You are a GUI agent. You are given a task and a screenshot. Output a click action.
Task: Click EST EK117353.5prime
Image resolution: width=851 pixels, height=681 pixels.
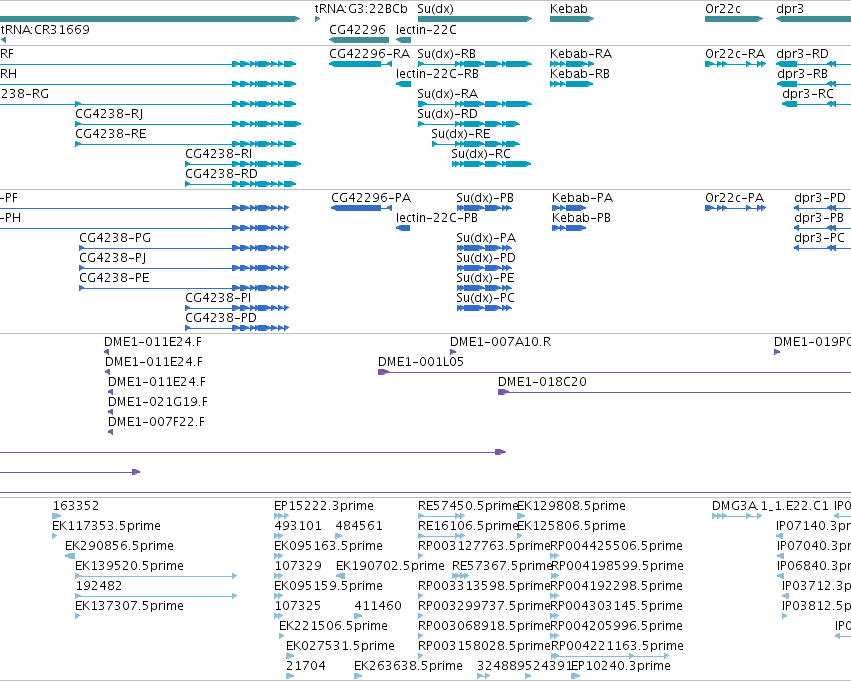106,526
